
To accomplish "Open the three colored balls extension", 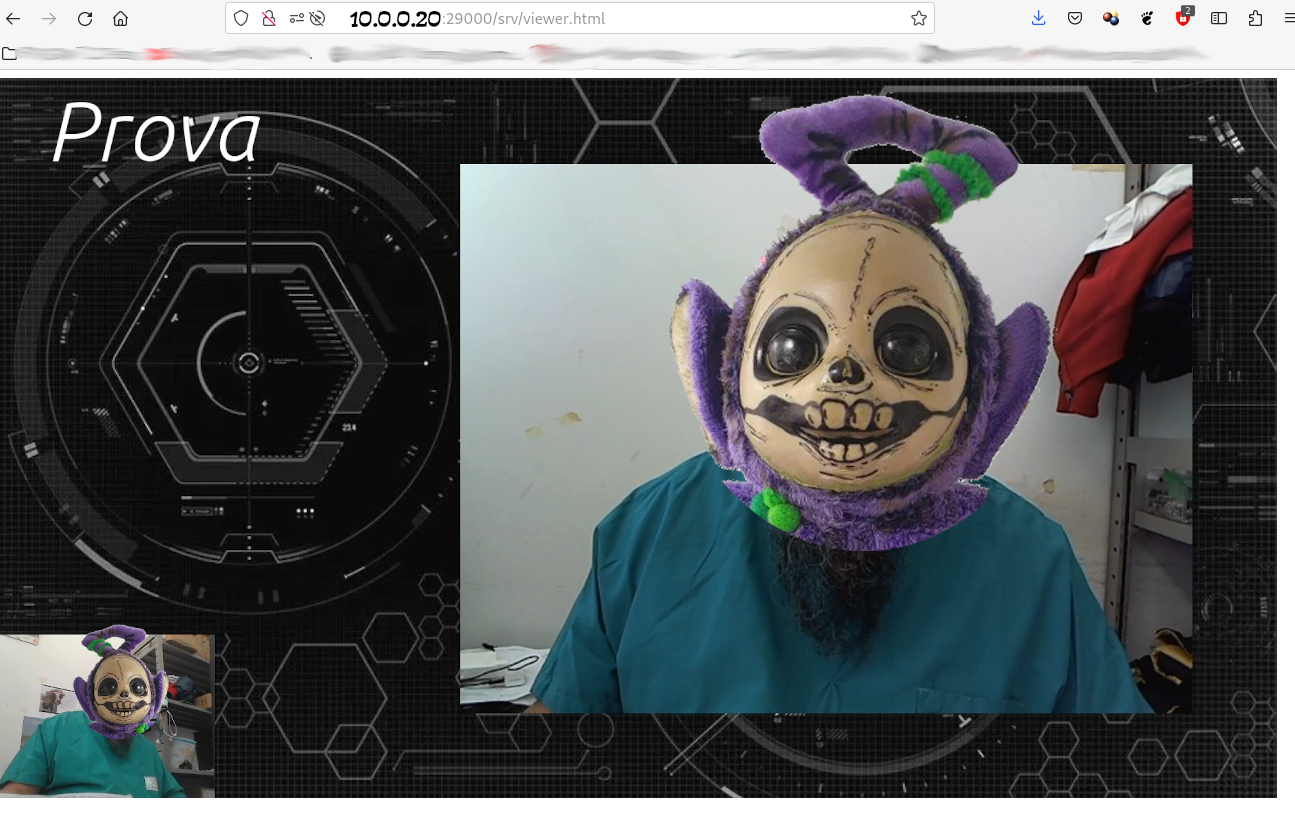I will coord(1111,18).
